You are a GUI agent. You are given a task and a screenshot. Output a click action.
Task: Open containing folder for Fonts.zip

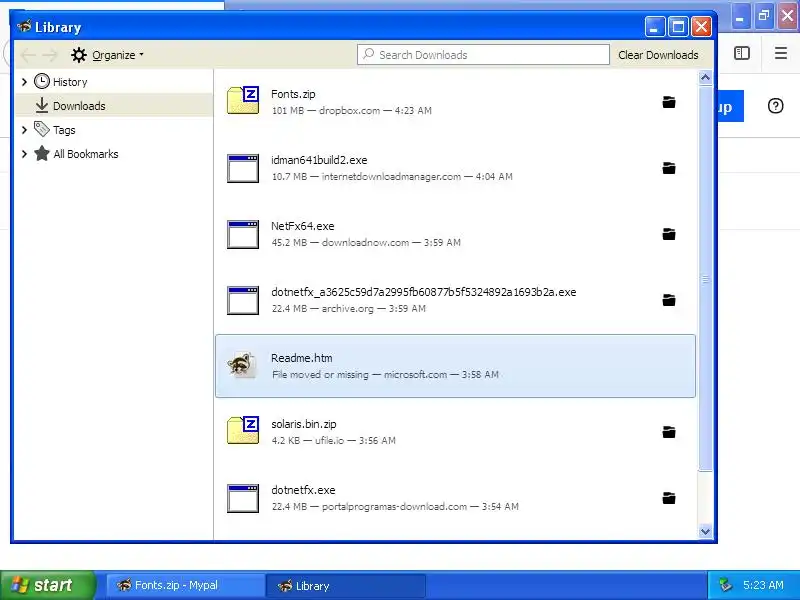click(669, 102)
